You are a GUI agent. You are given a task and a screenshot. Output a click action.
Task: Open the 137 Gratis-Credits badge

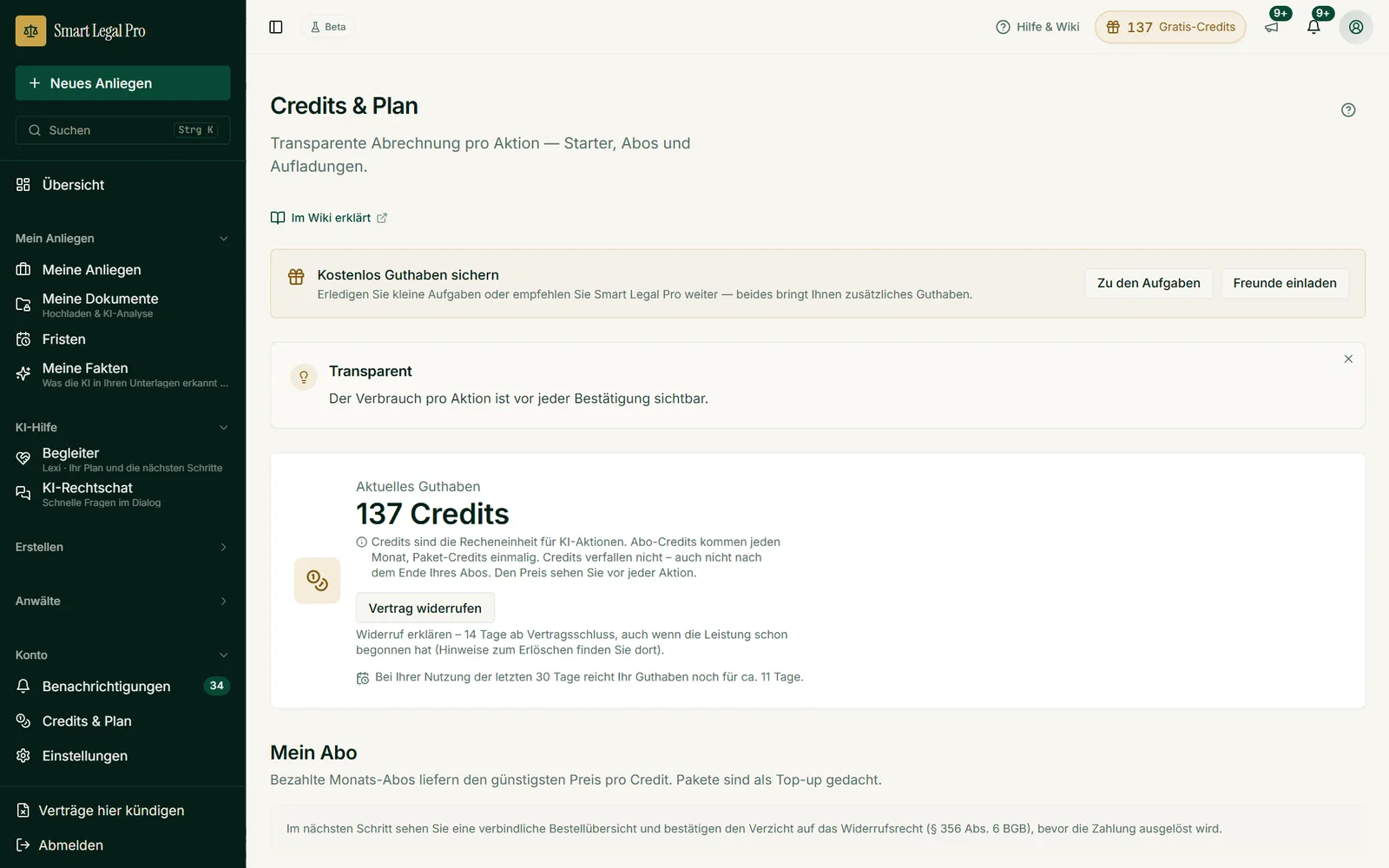(1170, 27)
